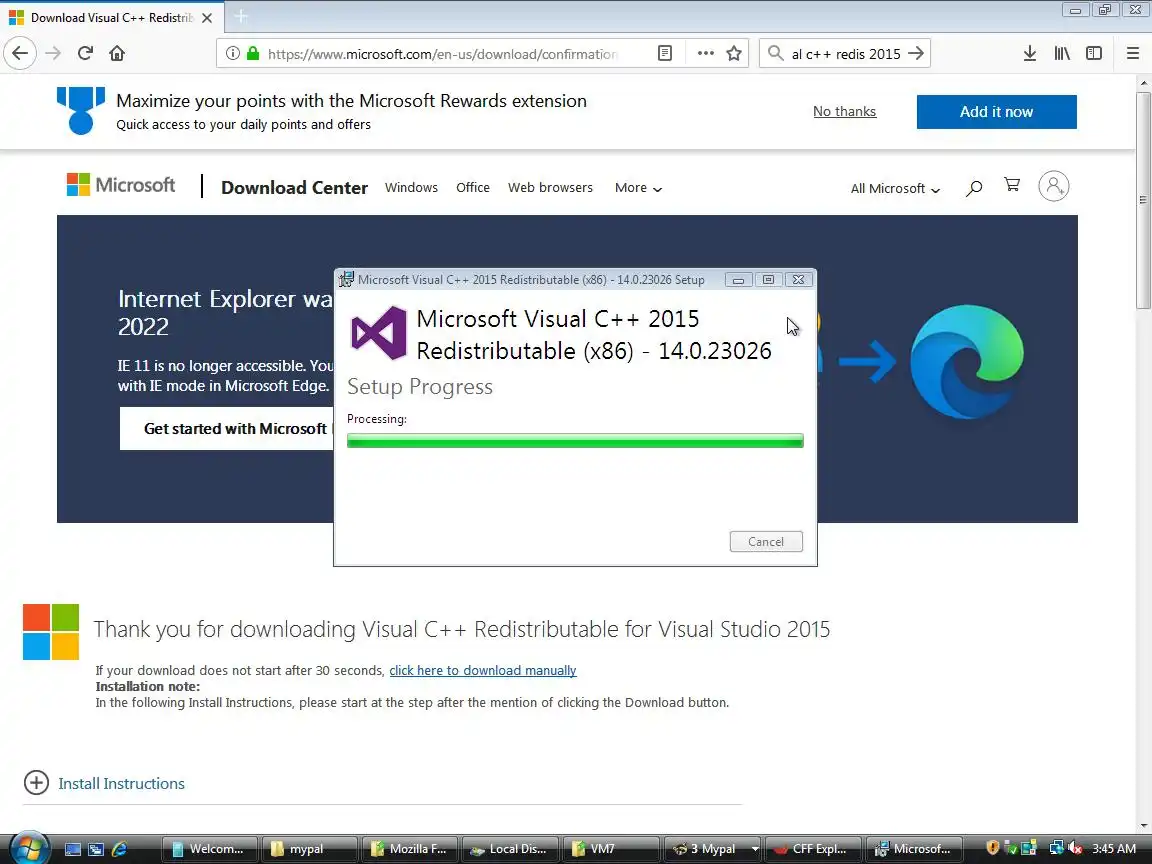Click Show Desktop in quick launch
This screenshot has height=864, width=1152.
73,849
